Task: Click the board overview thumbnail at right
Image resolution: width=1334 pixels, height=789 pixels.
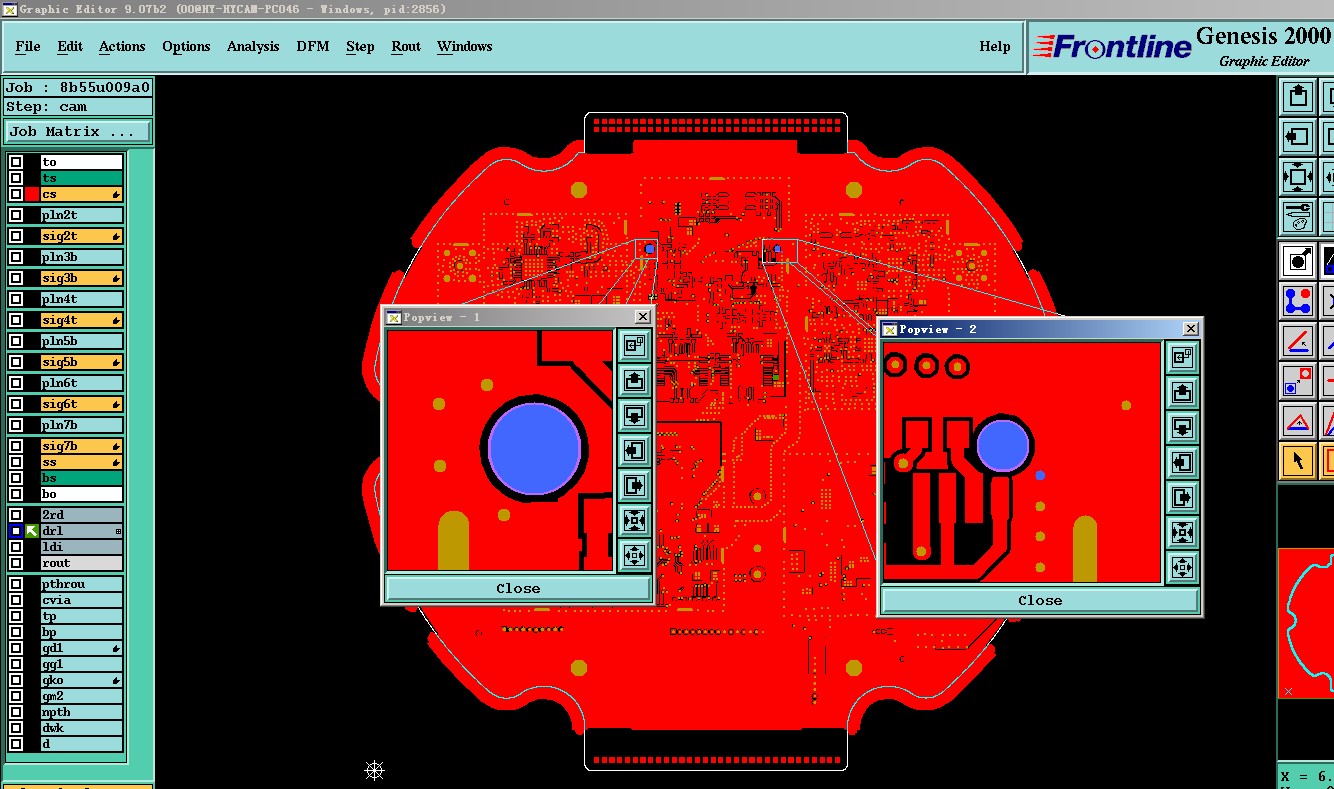Action: (x=1306, y=622)
